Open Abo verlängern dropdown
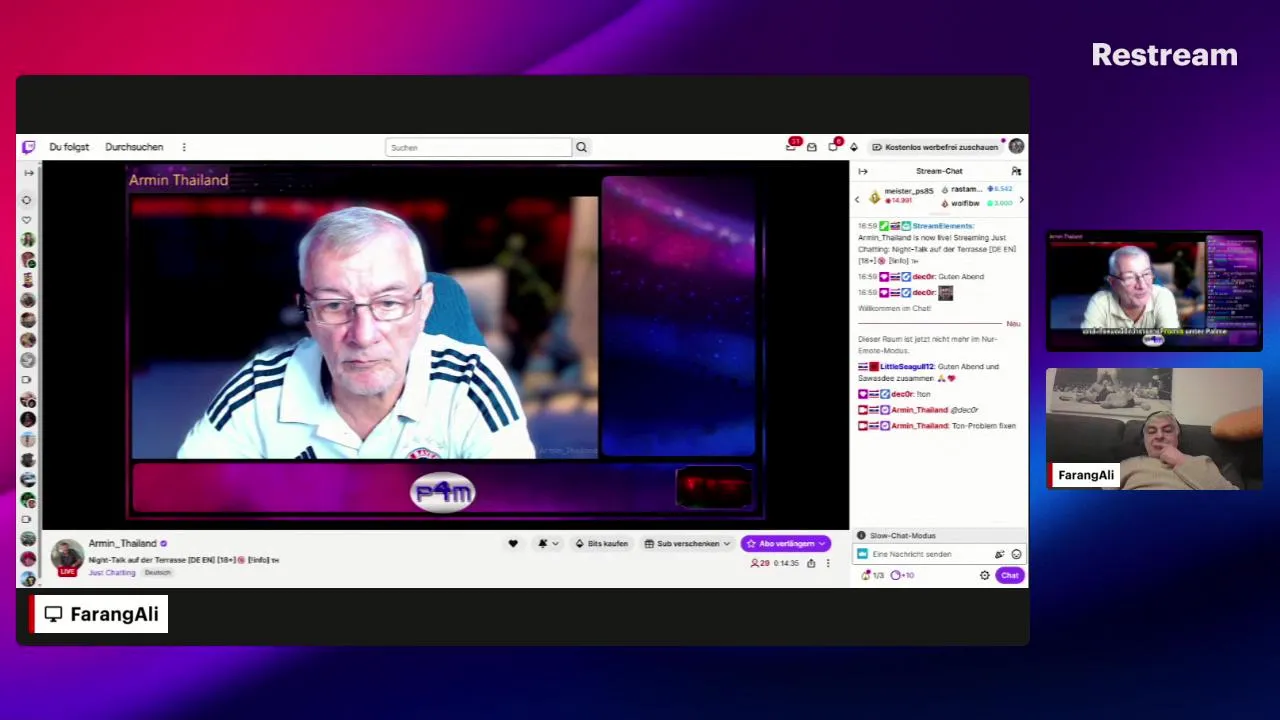The width and height of the screenshot is (1280, 720). click(785, 543)
